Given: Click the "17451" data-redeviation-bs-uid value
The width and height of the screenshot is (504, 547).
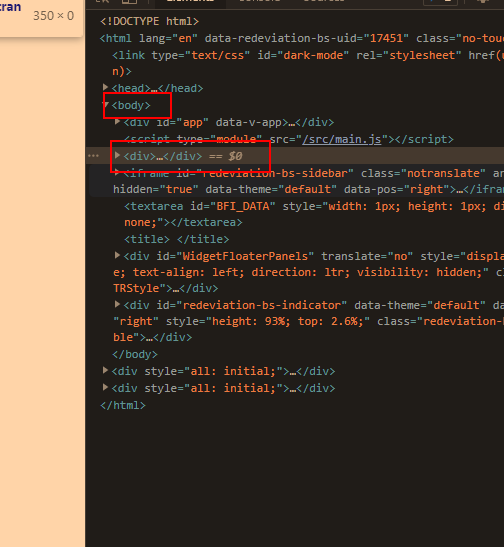Looking at the screenshot, I should click(386, 38).
